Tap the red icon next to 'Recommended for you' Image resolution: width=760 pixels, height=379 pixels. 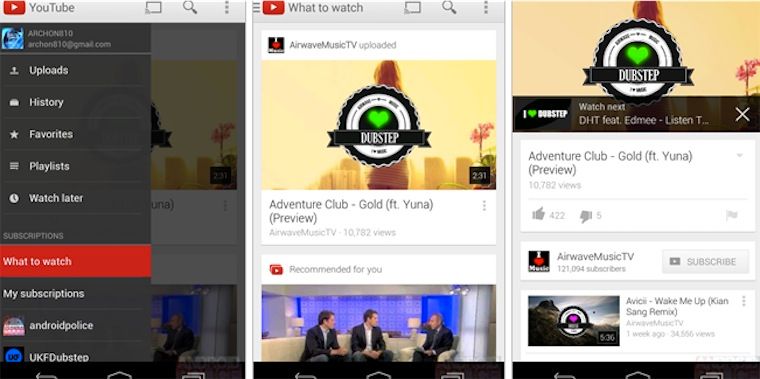click(x=276, y=269)
